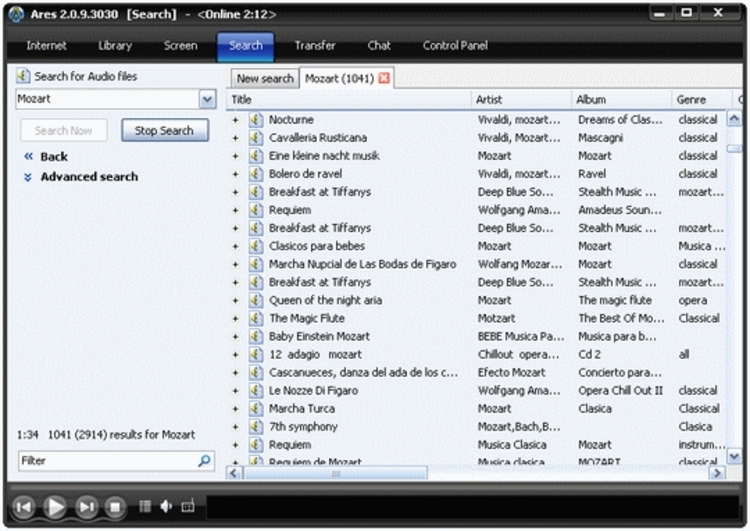The height and width of the screenshot is (531, 750).
Task: Click the Search Now button
Action: coord(64,131)
